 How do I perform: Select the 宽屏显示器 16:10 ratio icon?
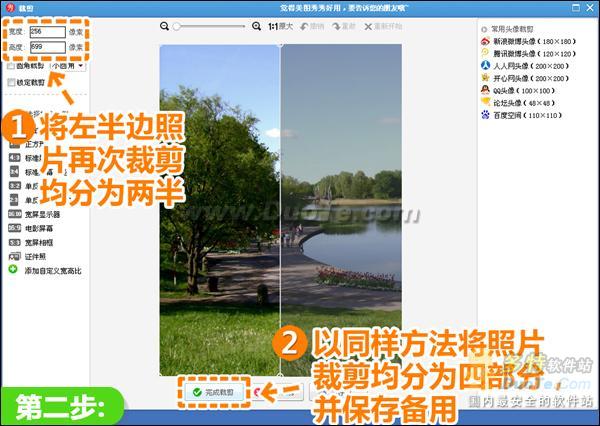pyautogui.click(x=15, y=214)
